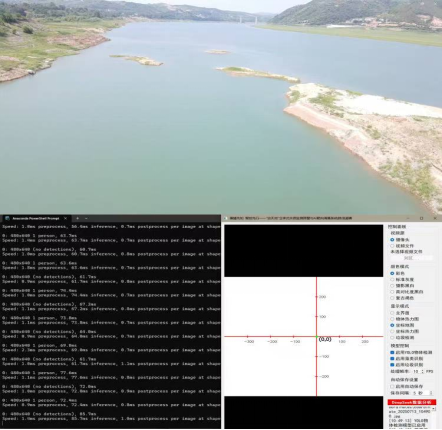
Task: Click the red DeepSeek data analysis button
Action: (x=412, y=402)
